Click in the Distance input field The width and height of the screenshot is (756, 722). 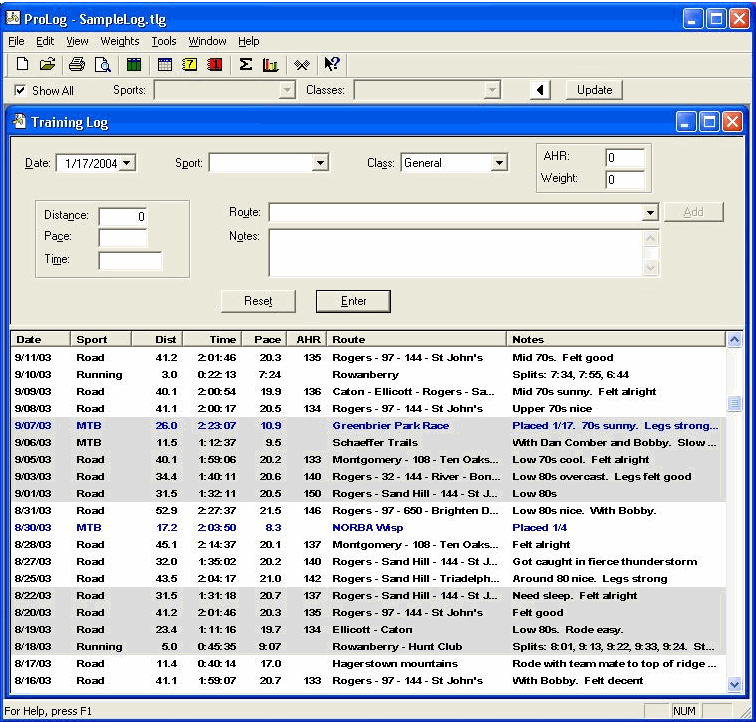(123, 216)
